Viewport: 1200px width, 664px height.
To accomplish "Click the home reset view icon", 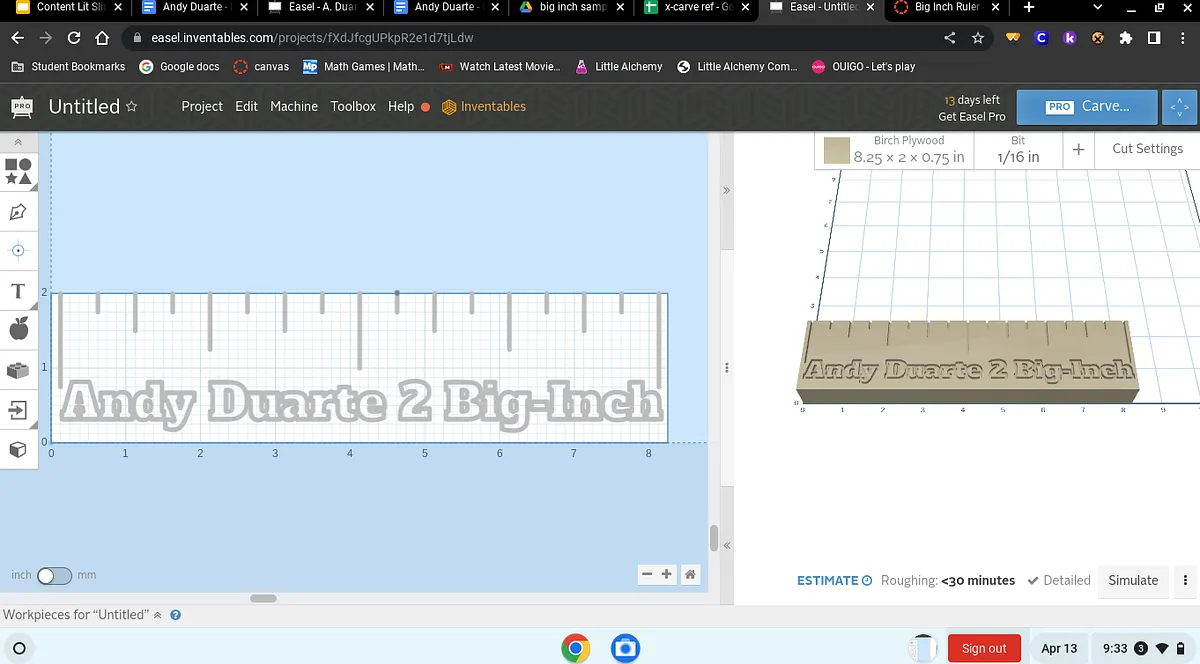I will click(x=690, y=574).
